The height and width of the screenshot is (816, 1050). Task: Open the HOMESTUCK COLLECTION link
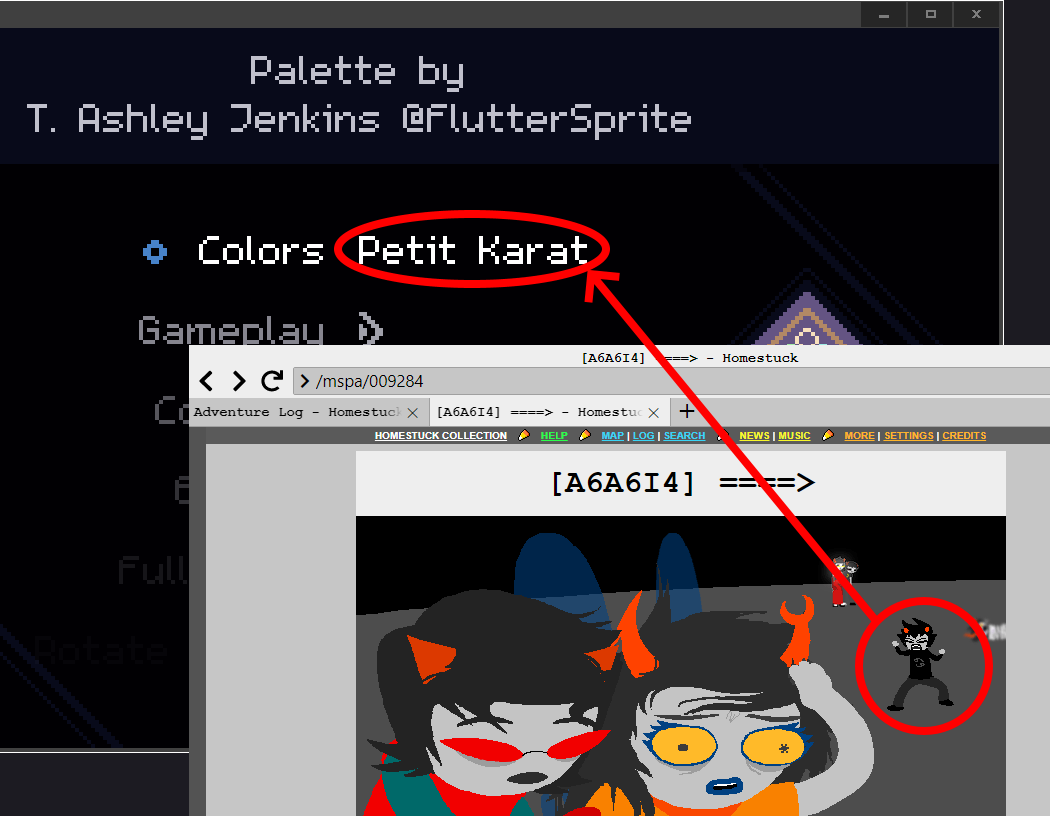[x=441, y=436]
